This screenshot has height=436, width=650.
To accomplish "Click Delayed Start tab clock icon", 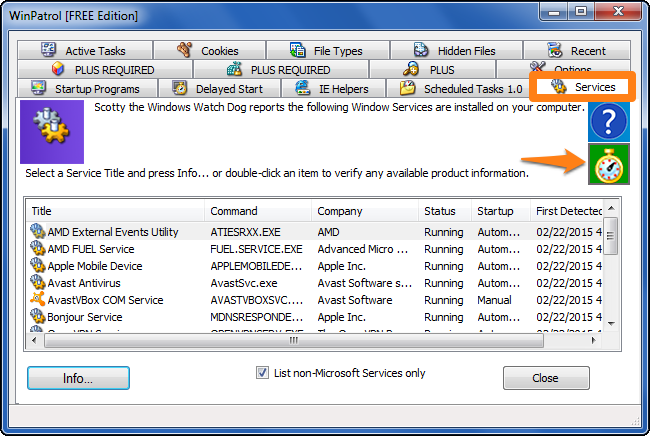I will pyautogui.click(x=179, y=88).
